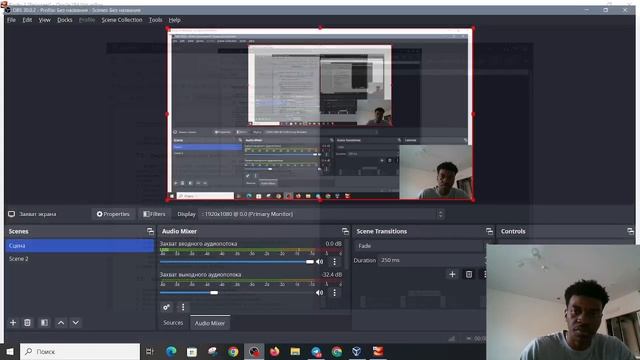
Task: Mute Захват входного аудиопотока speaker
Action: click(x=320, y=262)
